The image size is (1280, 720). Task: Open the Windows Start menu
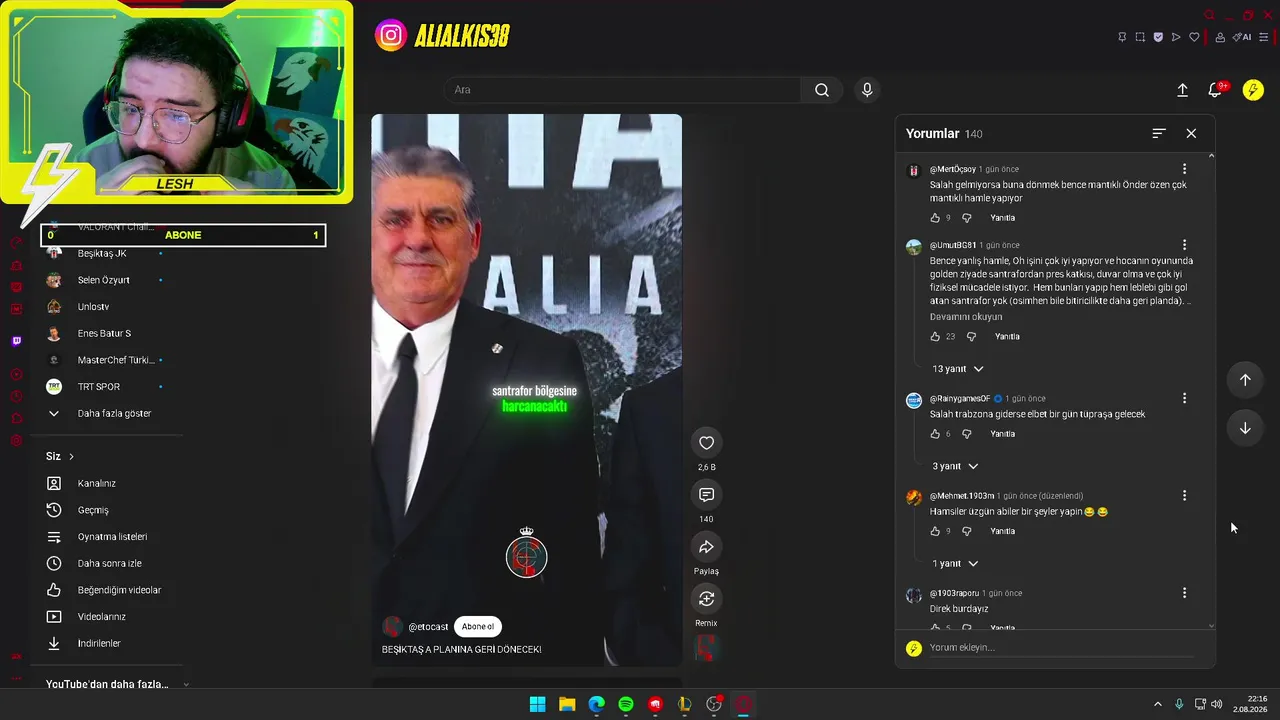click(x=537, y=704)
